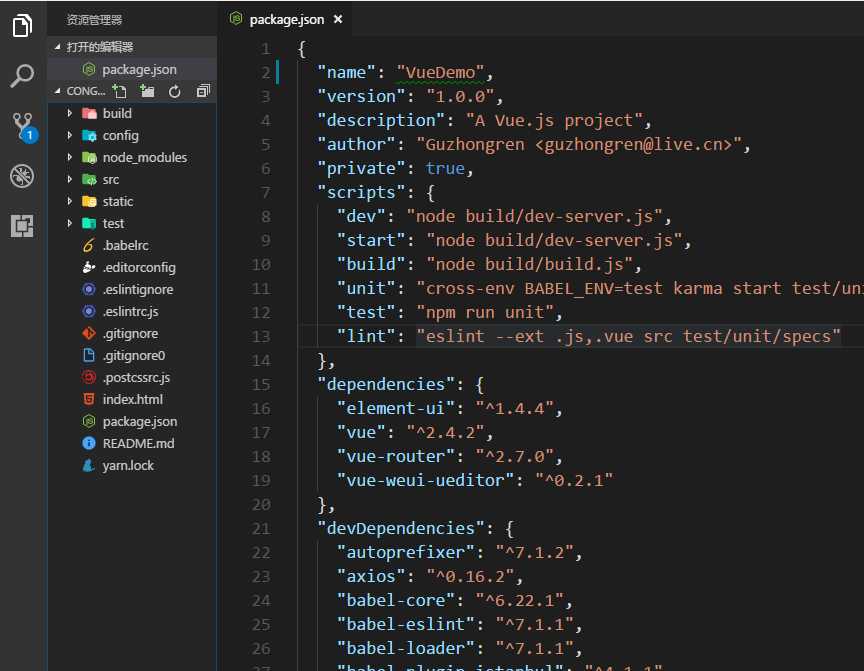Screen dimensions: 864x671
Task: Click the "VueDemo" name value
Action: coord(440,72)
